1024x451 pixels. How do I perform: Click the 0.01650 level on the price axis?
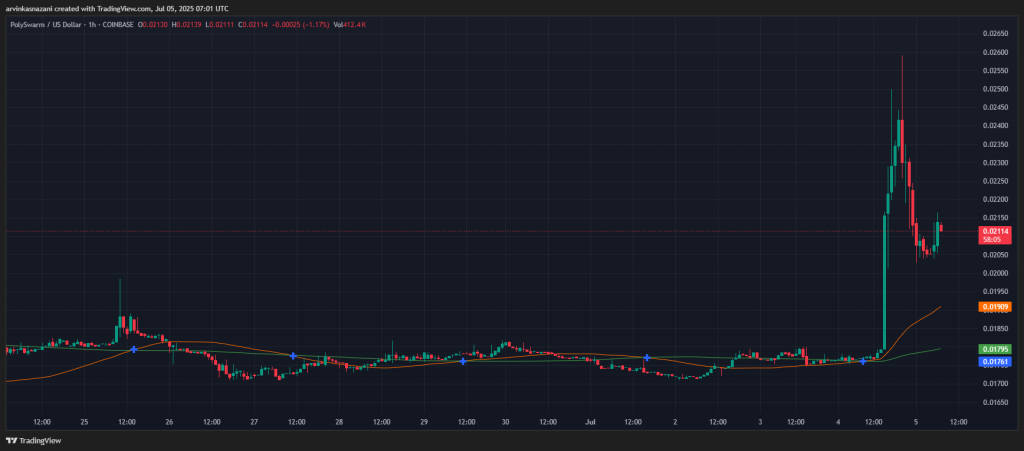pyautogui.click(x=995, y=404)
